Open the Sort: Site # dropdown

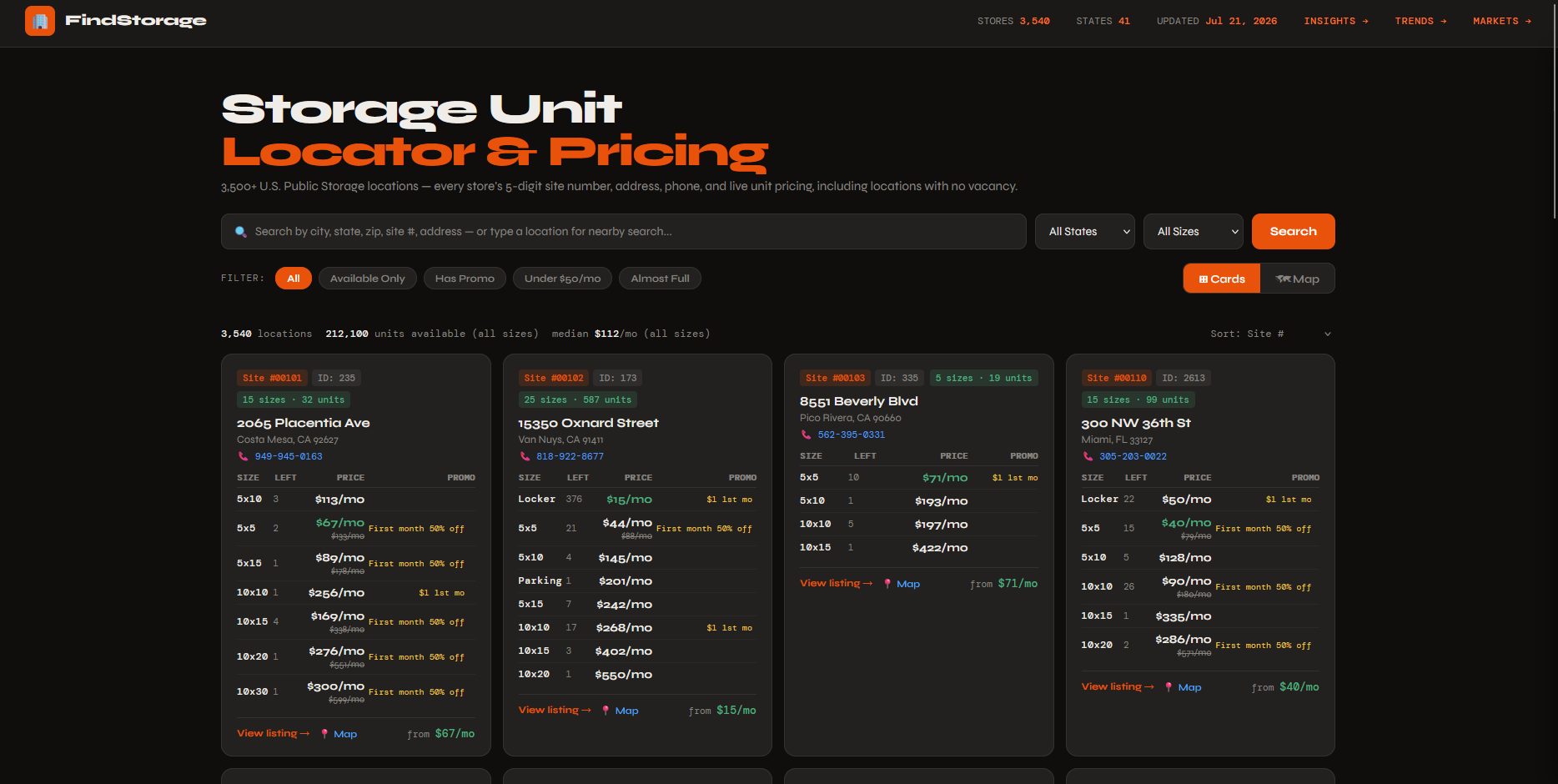tap(1270, 334)
